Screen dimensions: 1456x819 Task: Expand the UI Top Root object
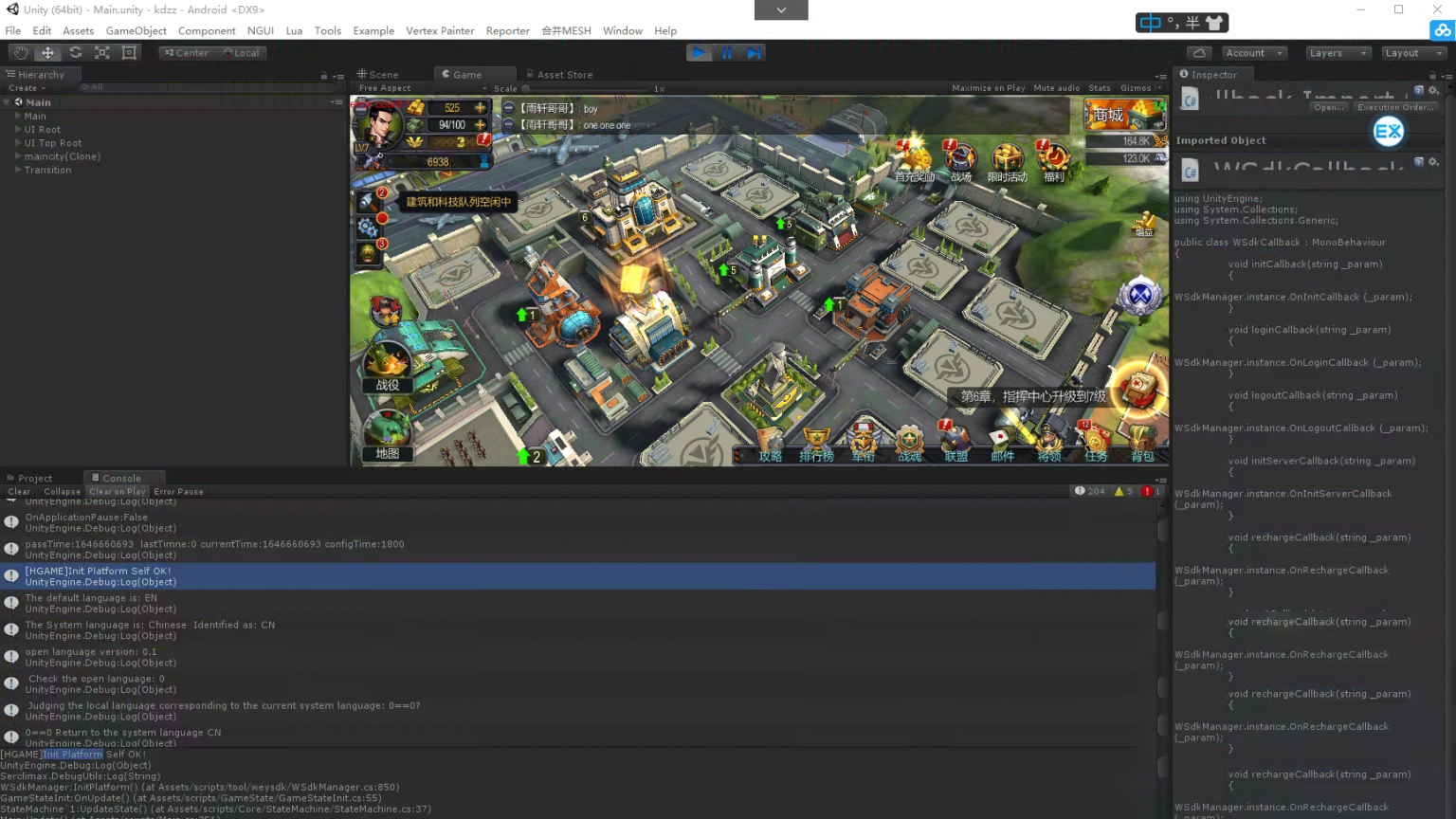point(18,143)
